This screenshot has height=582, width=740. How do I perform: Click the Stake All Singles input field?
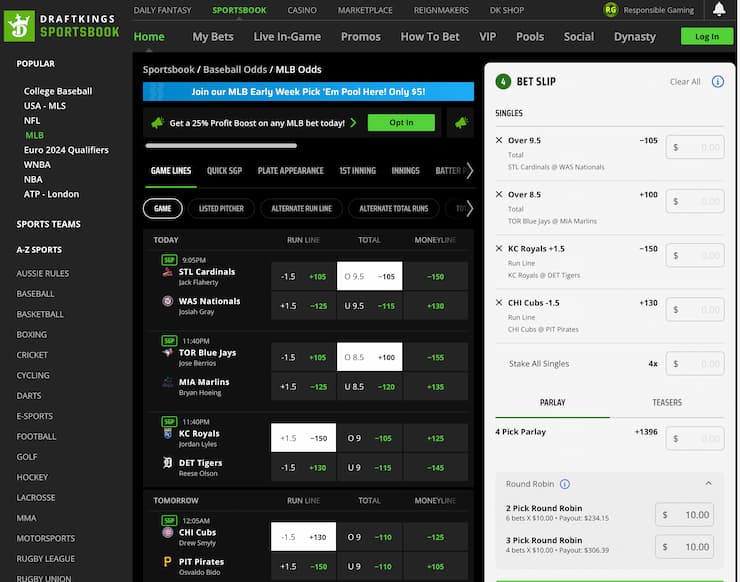[x=695, y=363]
